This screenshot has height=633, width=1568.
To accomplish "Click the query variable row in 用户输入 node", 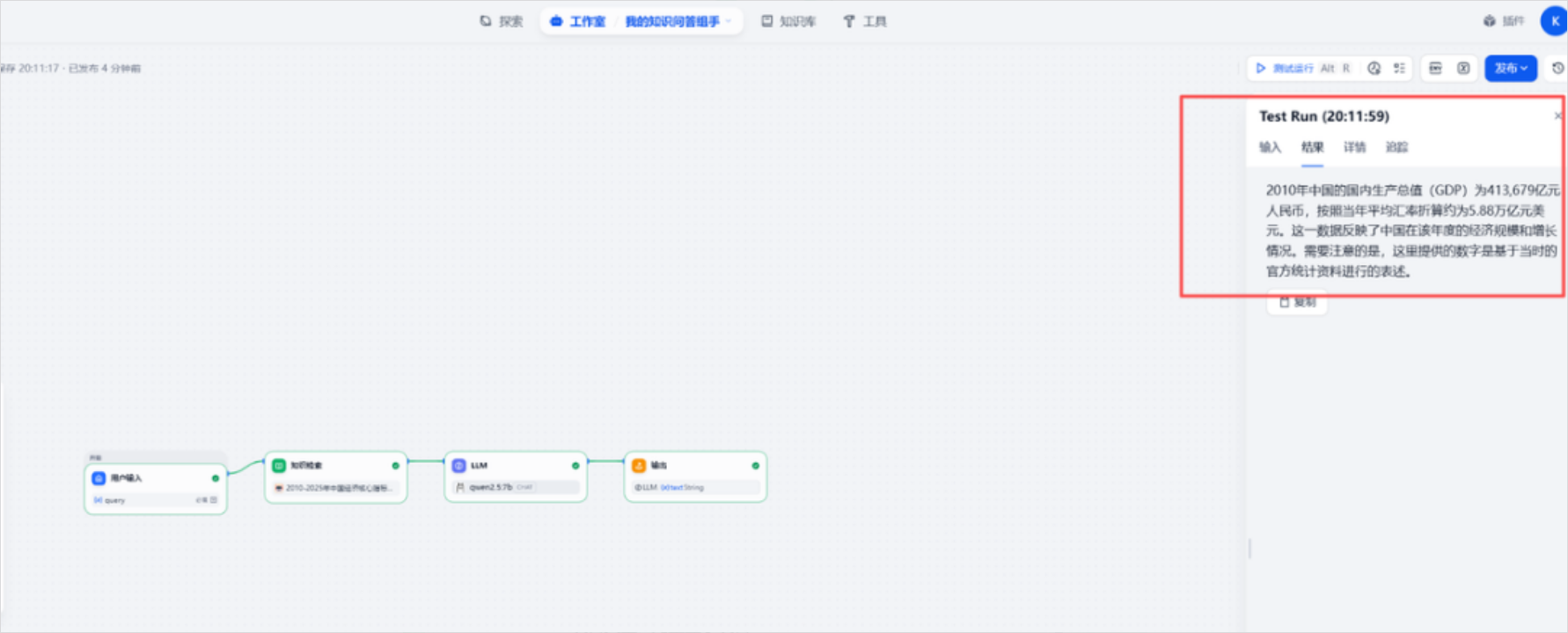I will pos(156,500).
